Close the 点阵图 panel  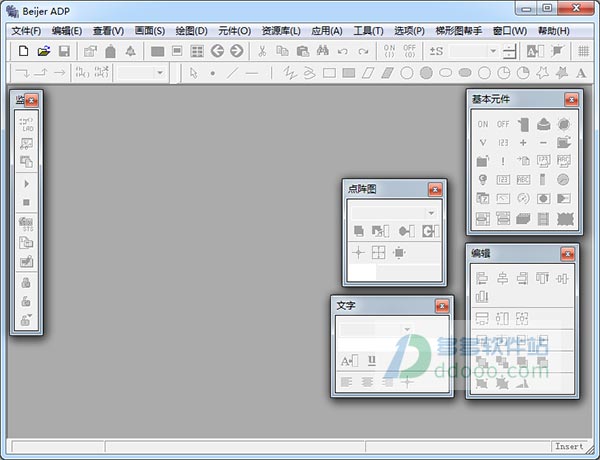pyautogui.click(x=435, y=189)
